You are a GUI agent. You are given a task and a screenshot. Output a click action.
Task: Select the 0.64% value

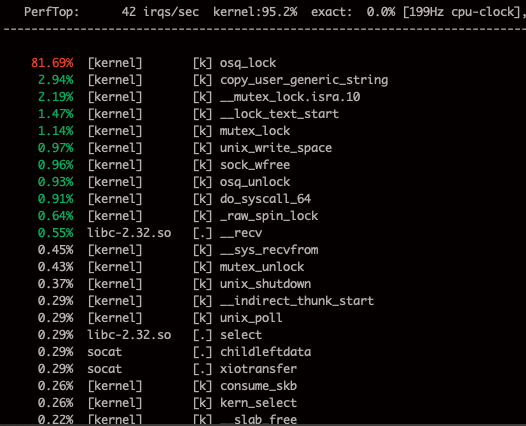[55, 216]
